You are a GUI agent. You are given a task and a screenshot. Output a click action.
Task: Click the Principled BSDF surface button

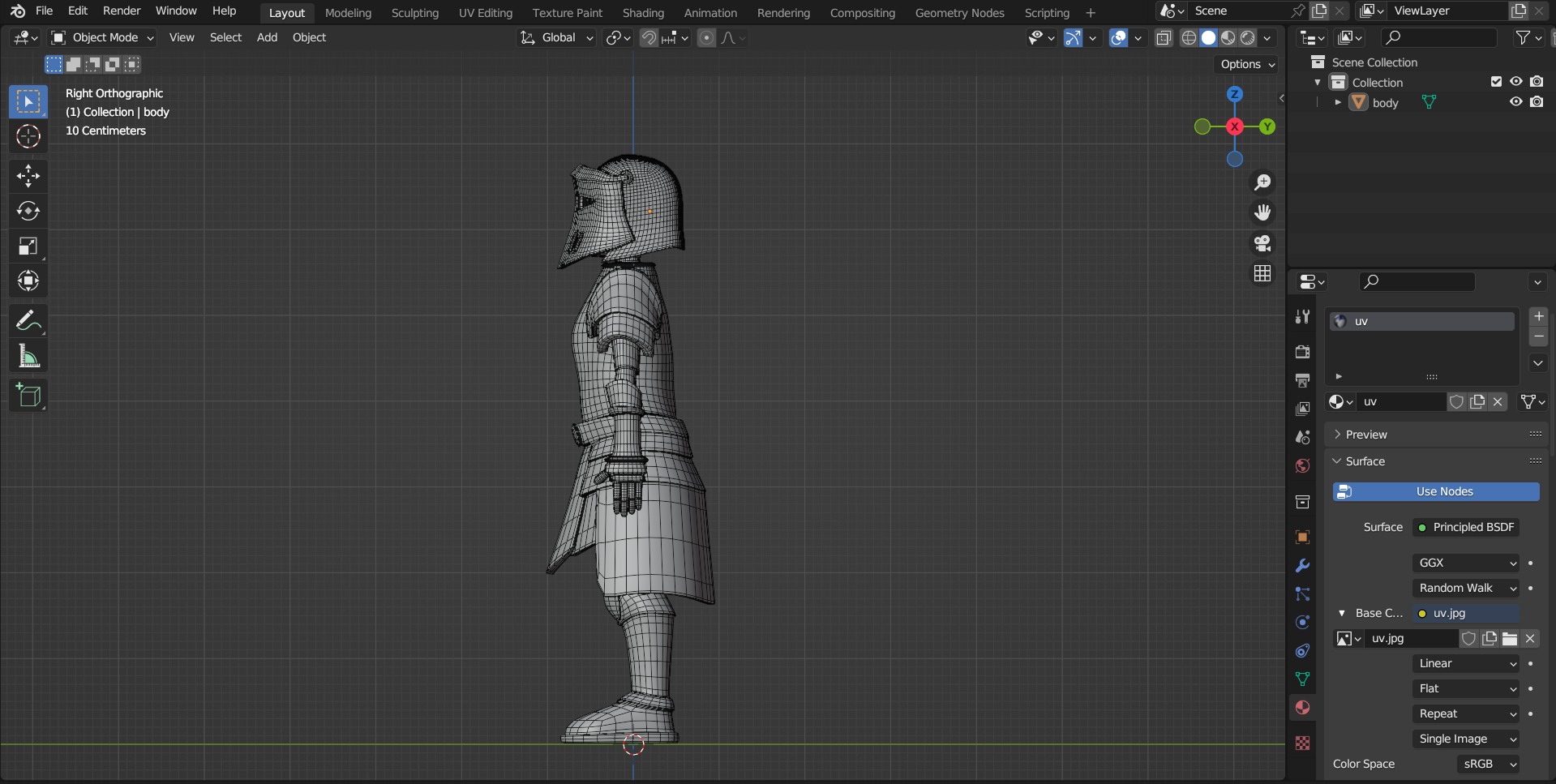[x=1466, y=527]
